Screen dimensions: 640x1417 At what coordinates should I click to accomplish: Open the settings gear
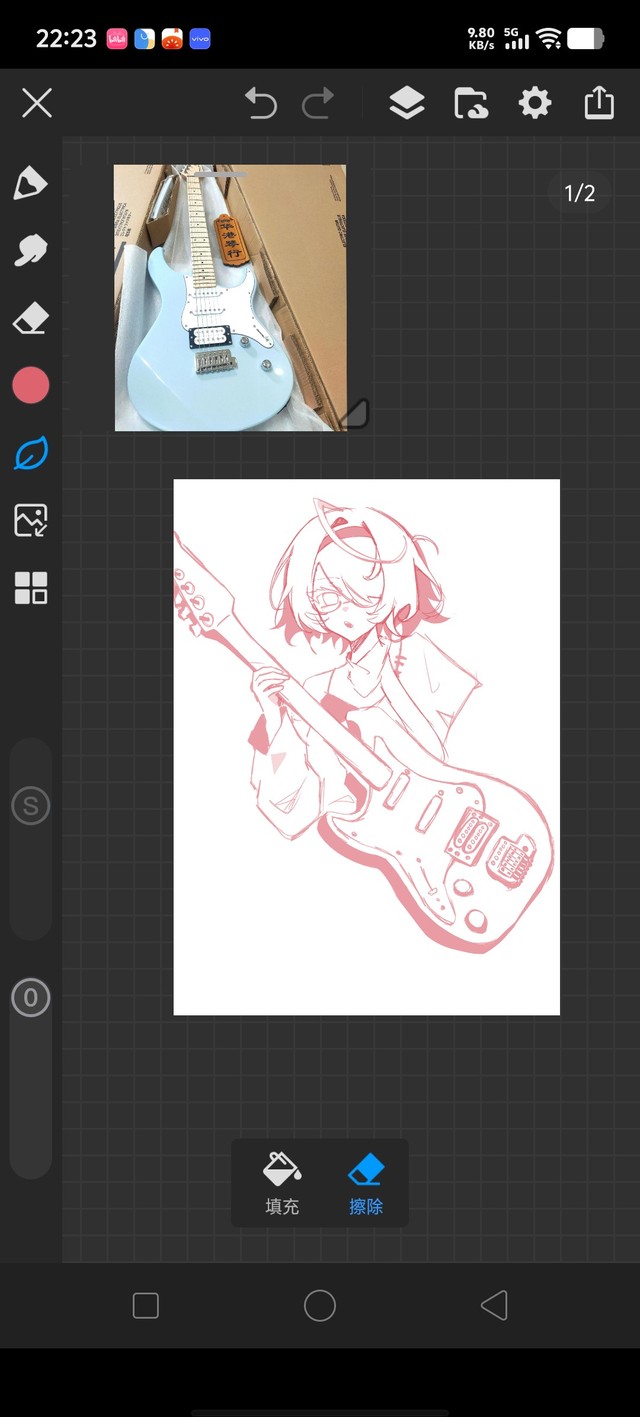tap(535, 103)
